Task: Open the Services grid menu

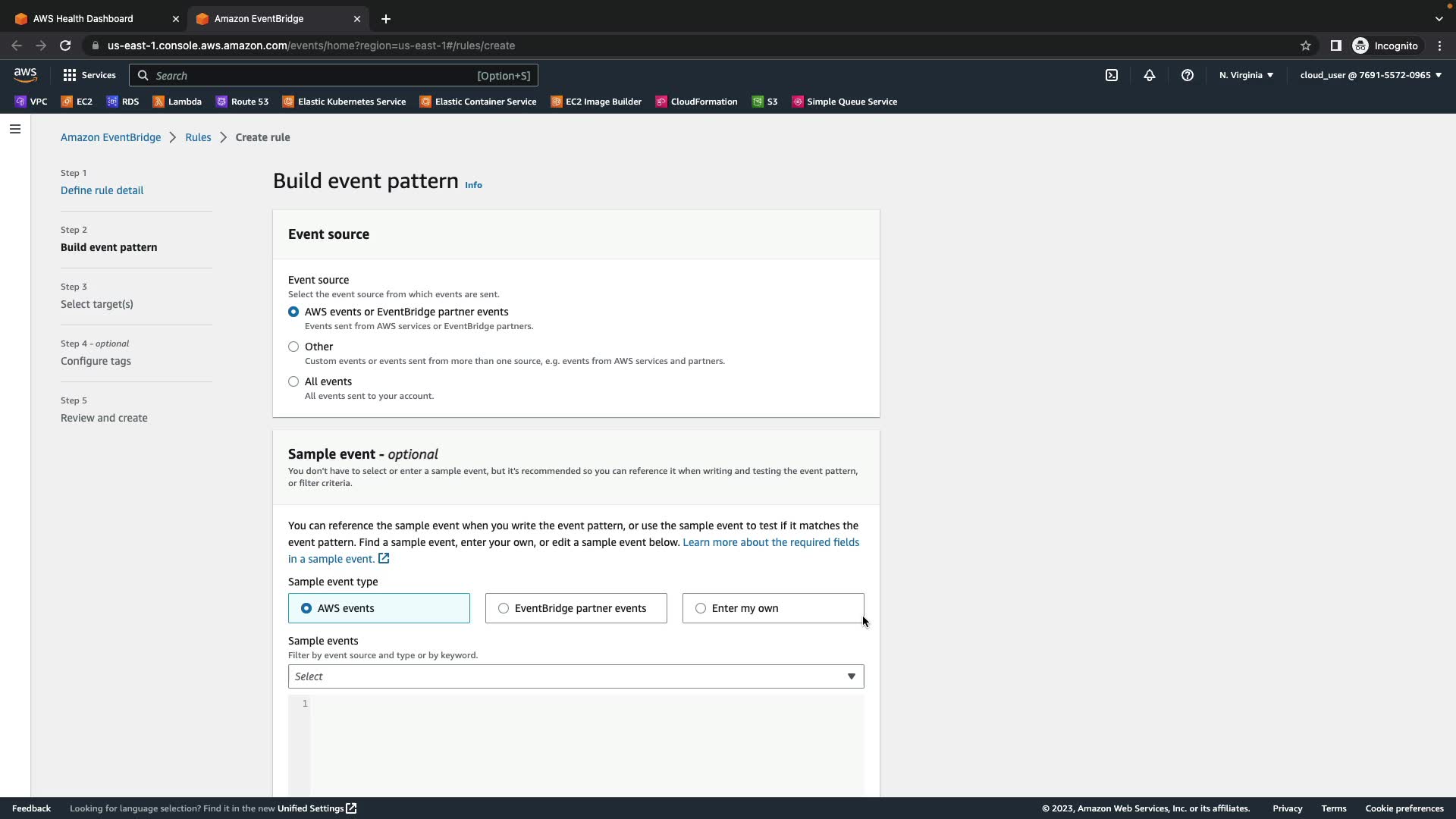Action: (89, 75)
